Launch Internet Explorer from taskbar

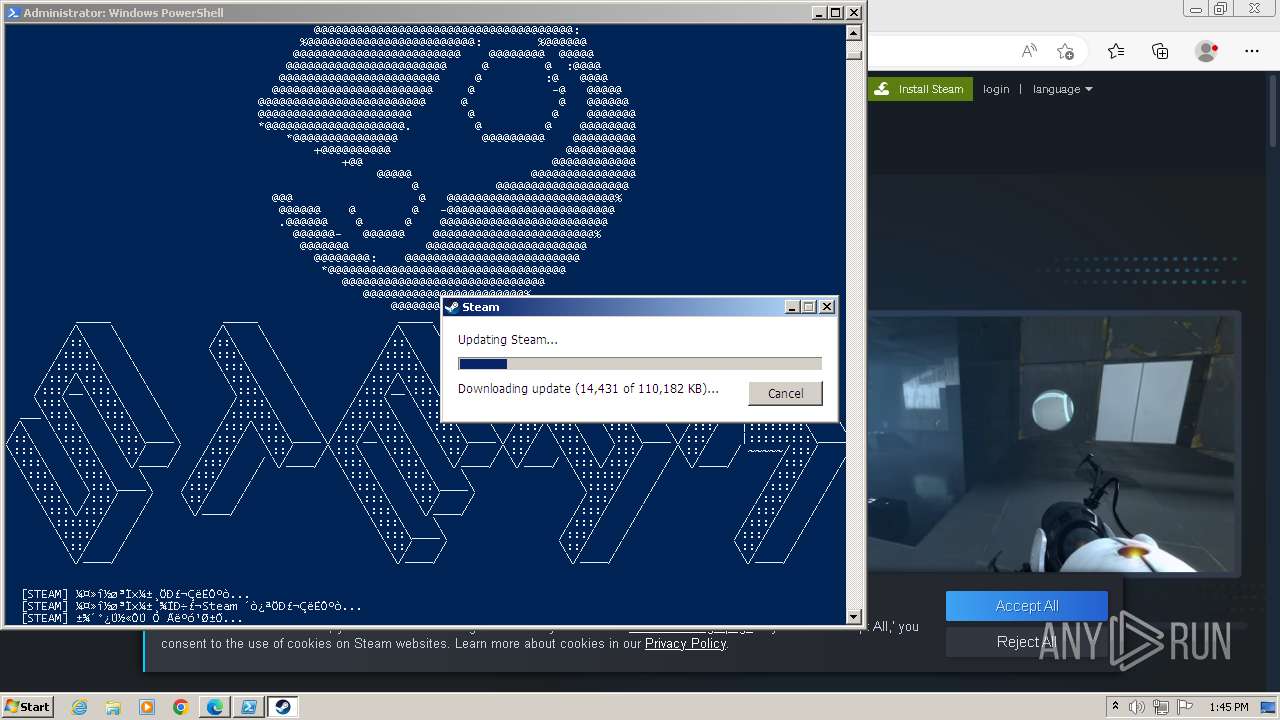click(x=79, y=707)
